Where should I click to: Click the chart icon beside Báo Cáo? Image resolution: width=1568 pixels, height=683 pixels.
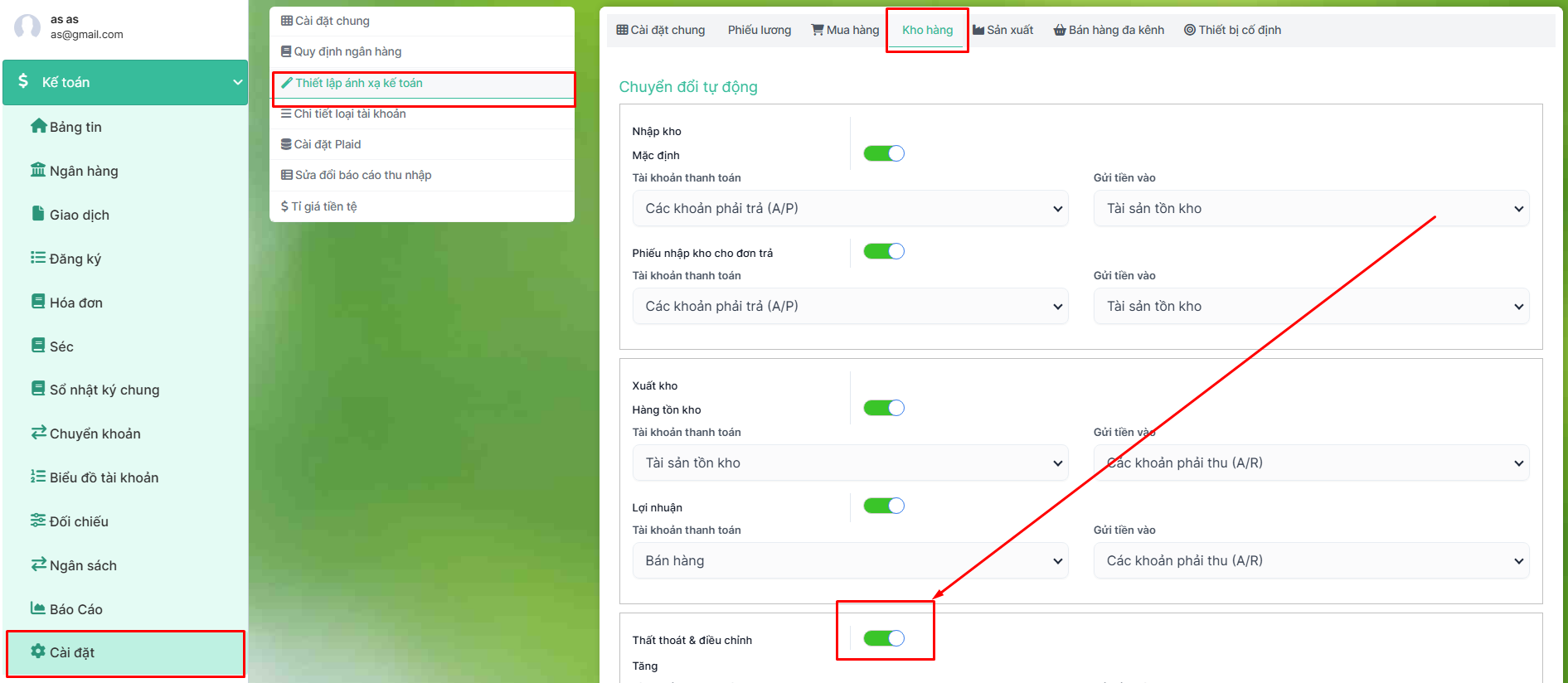(x=38, y=608)
